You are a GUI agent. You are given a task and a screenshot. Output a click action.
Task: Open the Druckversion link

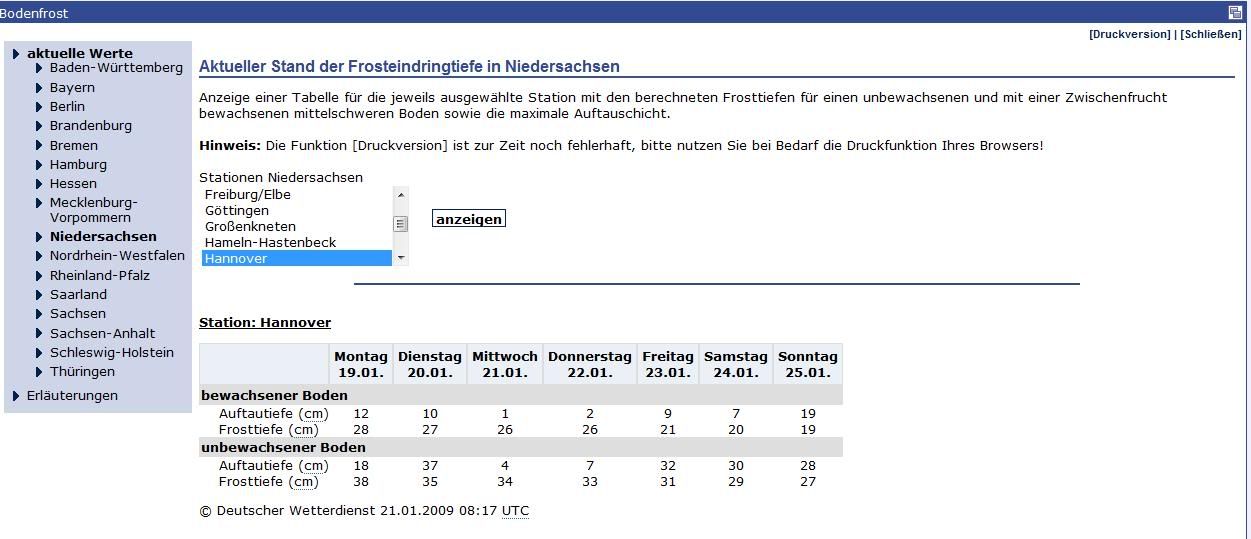tap(1130, 34)
